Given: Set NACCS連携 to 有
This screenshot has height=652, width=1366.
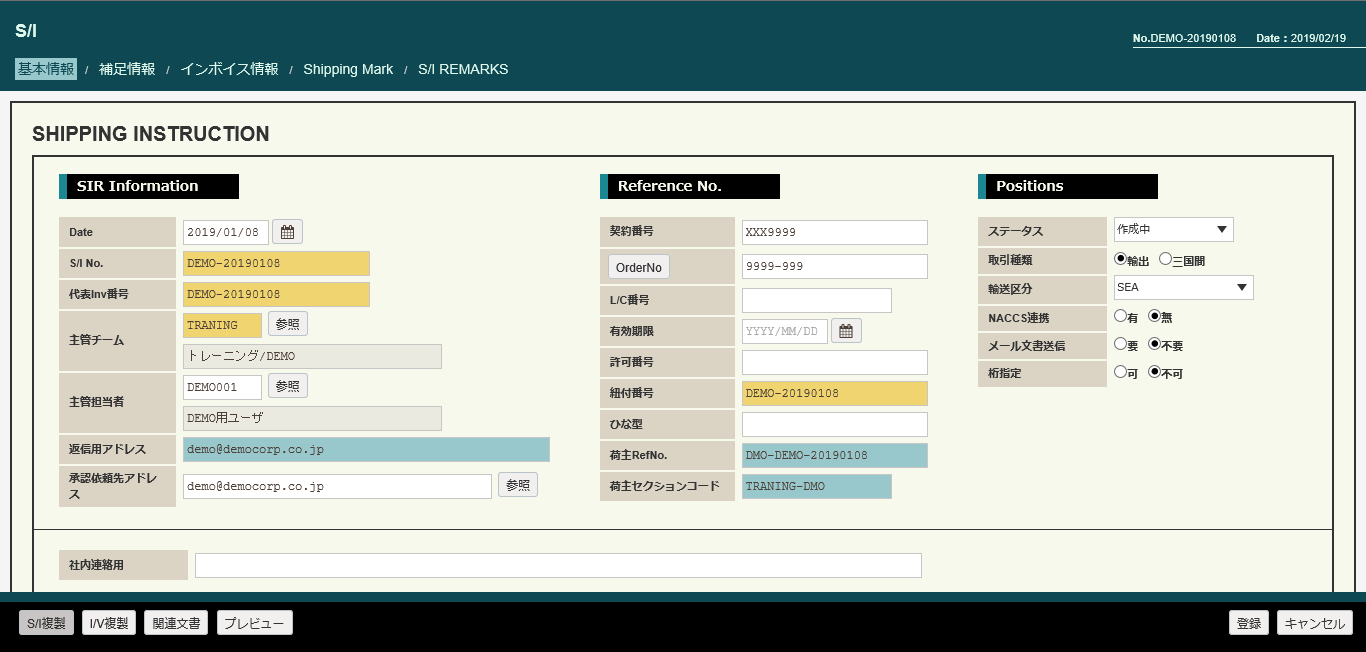Looking at the screenshot, I should [1120, 316].
